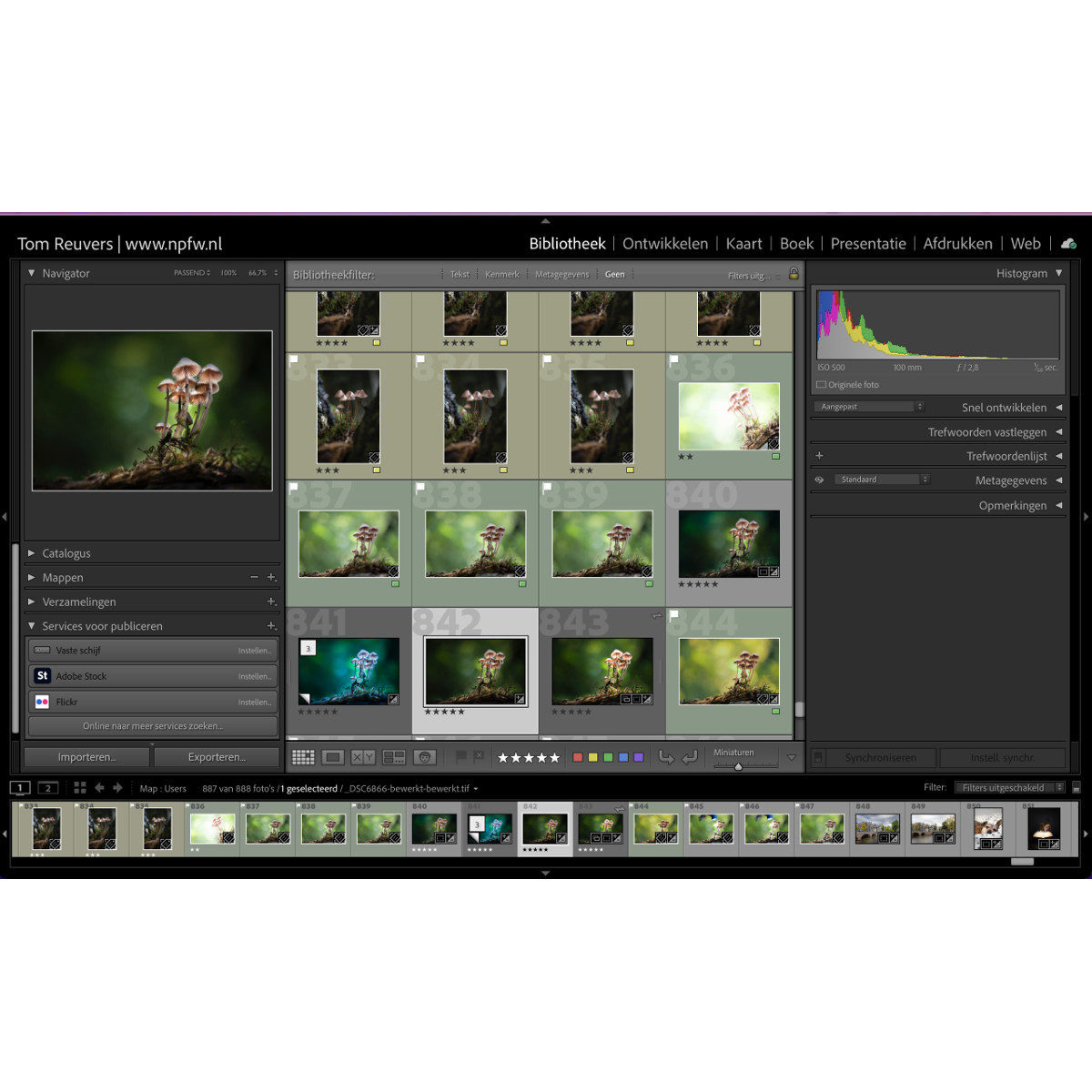The width and height of the screenshot is (1092, 1092).
Task: Switch to the Ontwikkelen module
Action: click(x=665, y=244)
